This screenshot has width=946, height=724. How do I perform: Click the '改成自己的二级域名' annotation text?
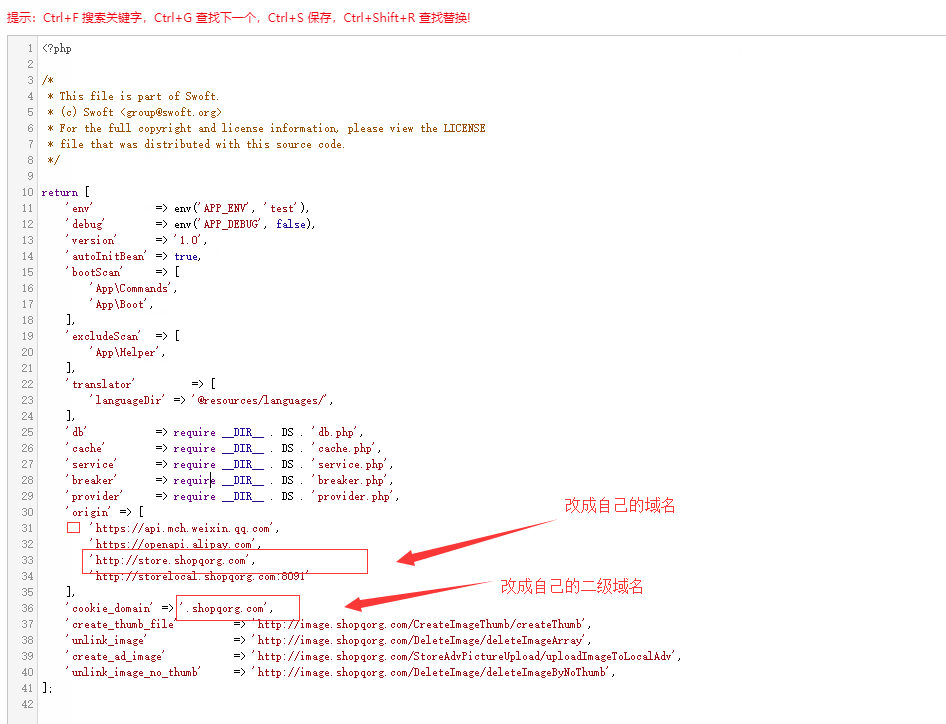pyautogui.click(x=572, y=586)
